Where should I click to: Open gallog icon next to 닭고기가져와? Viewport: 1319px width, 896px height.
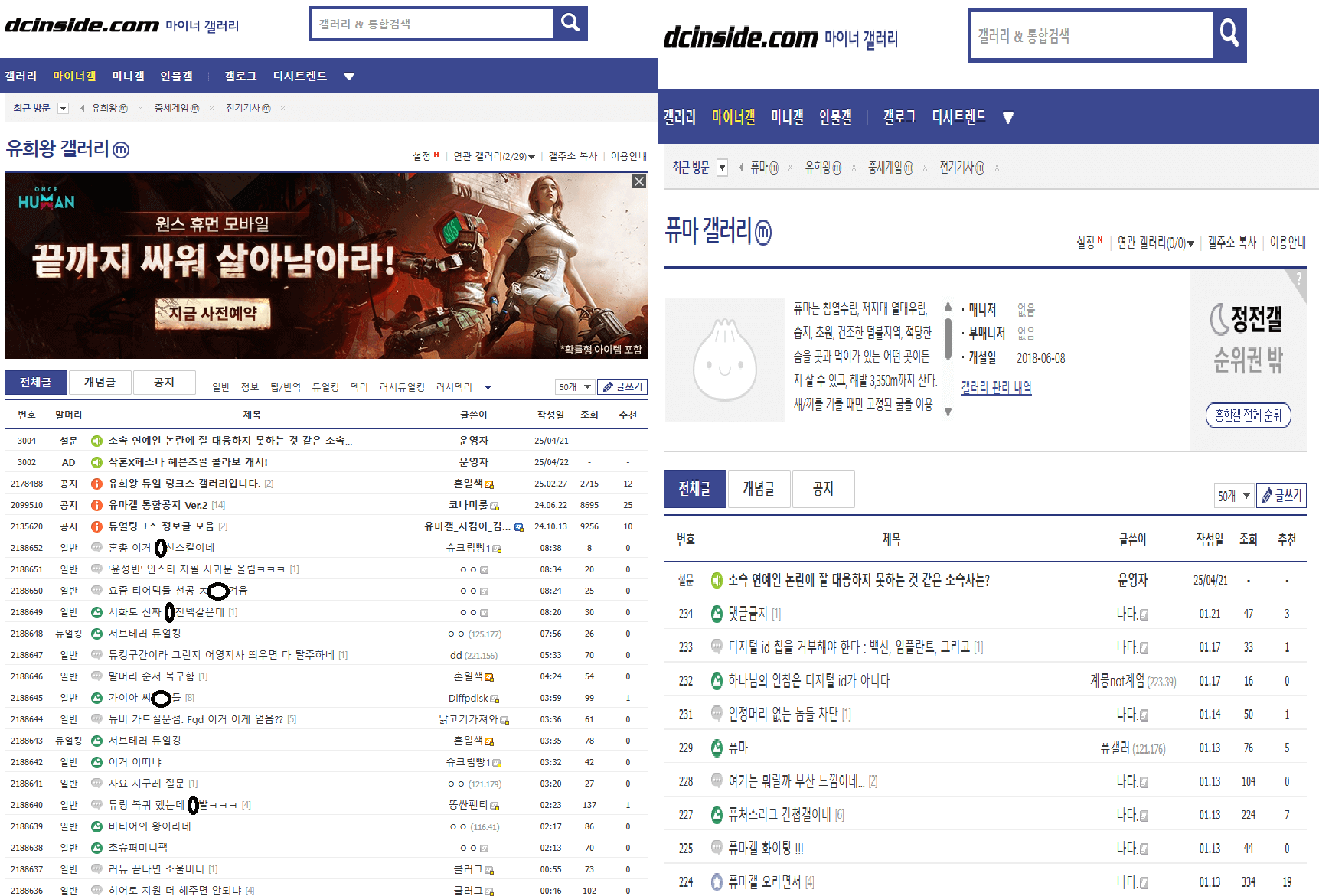[504, 720]
